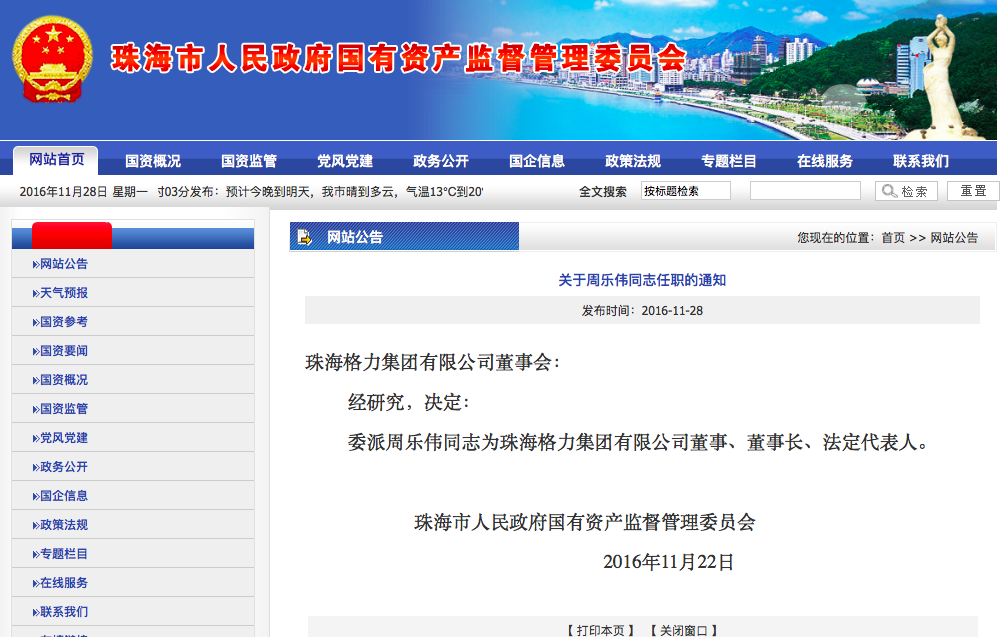Click the magnifier icon in 检索 button
The width and height of the screenshot is (1007, 637).
point(889,191)
